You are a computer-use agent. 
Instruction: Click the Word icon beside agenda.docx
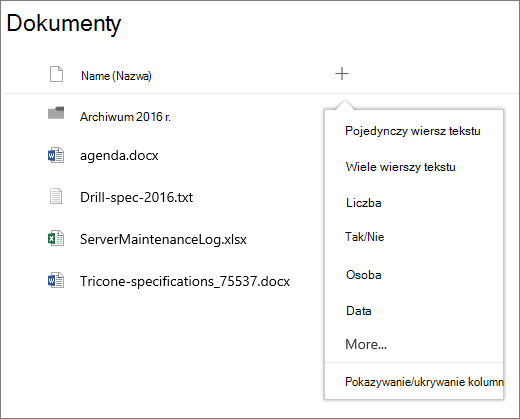pos(56,155)
